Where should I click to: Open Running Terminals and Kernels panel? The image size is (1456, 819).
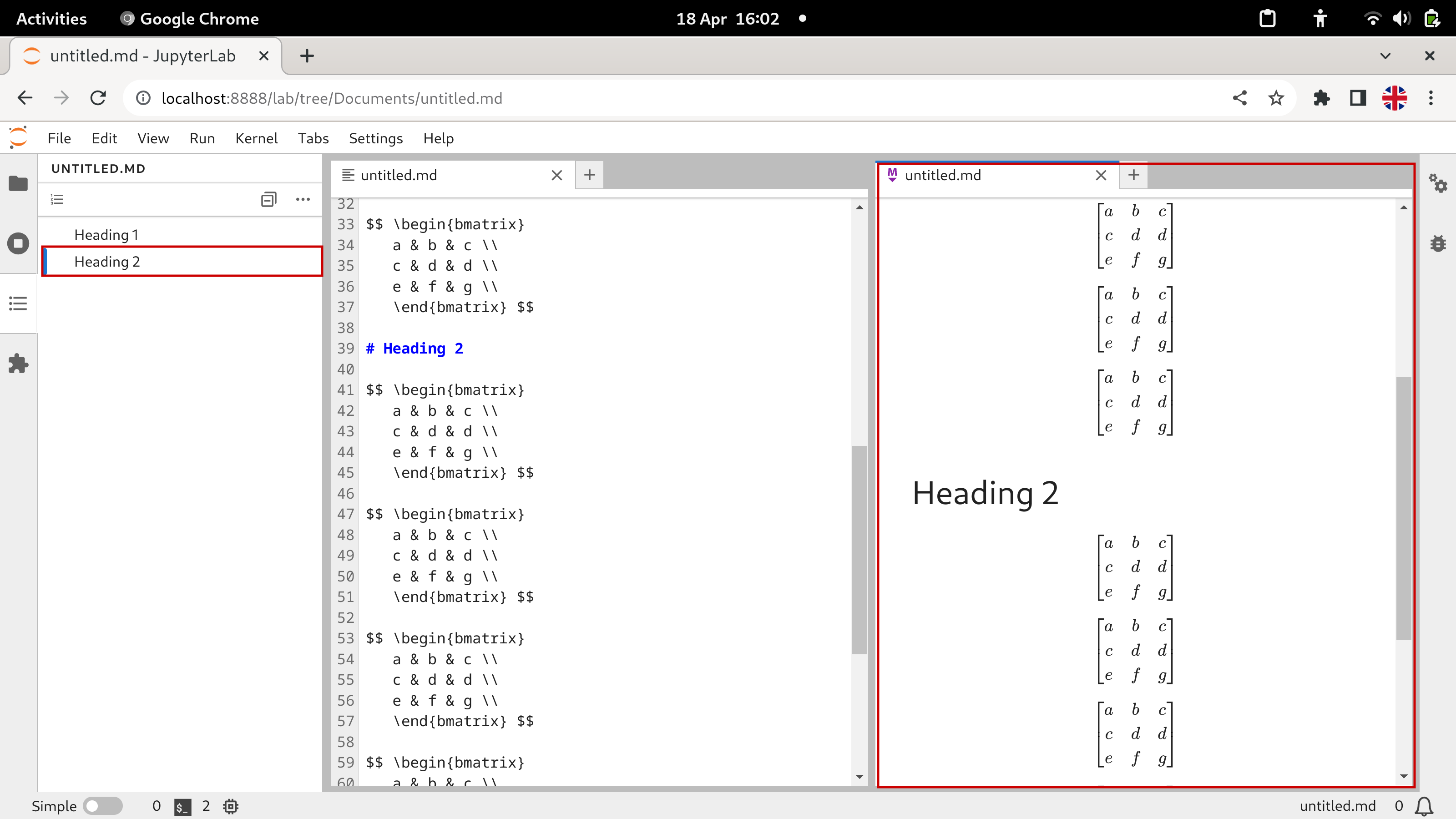pyautogui.click(x=18, y=243)
